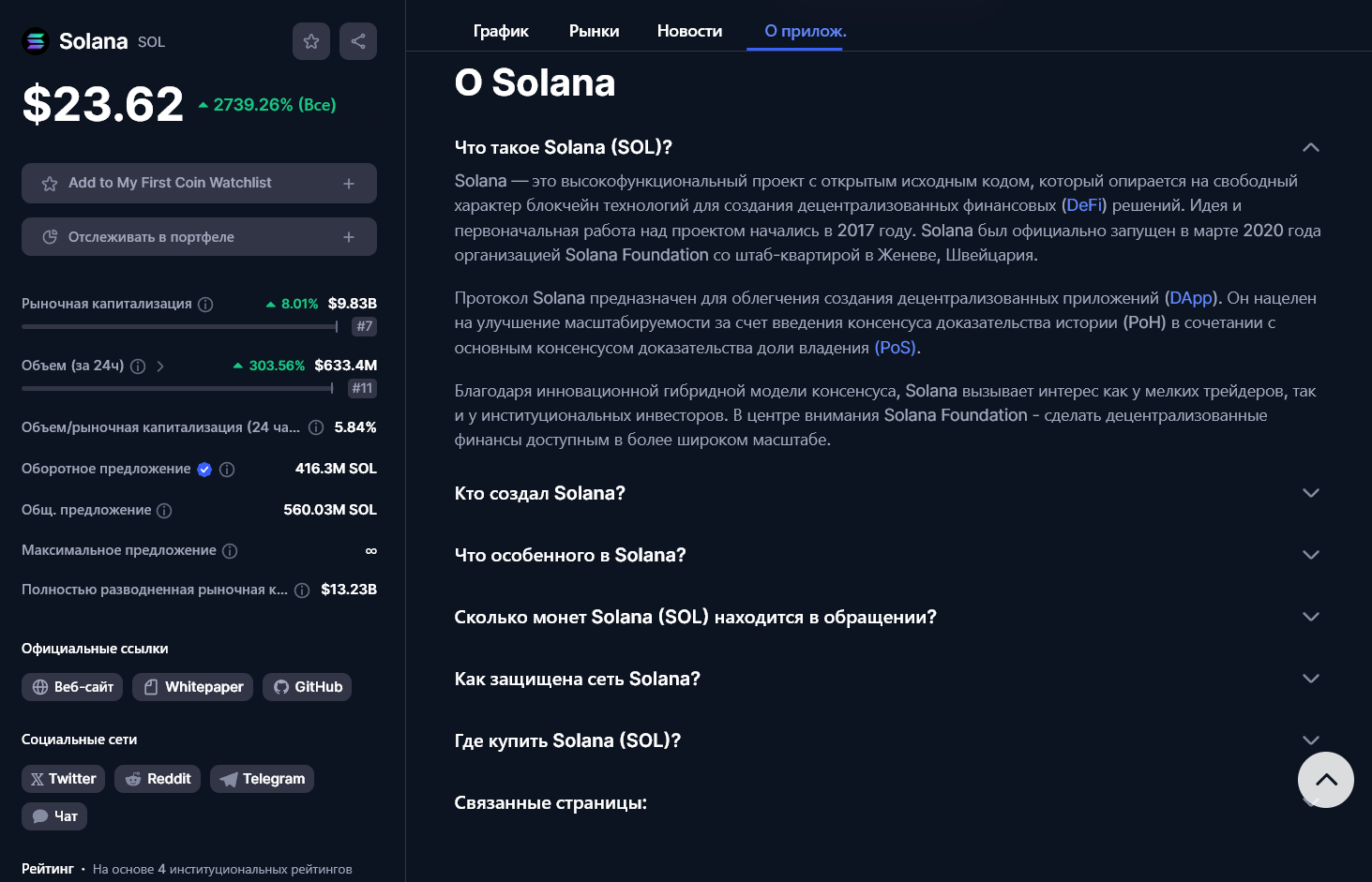
Task: Switch to the Новости tab
Action: (x=689, y=31)
